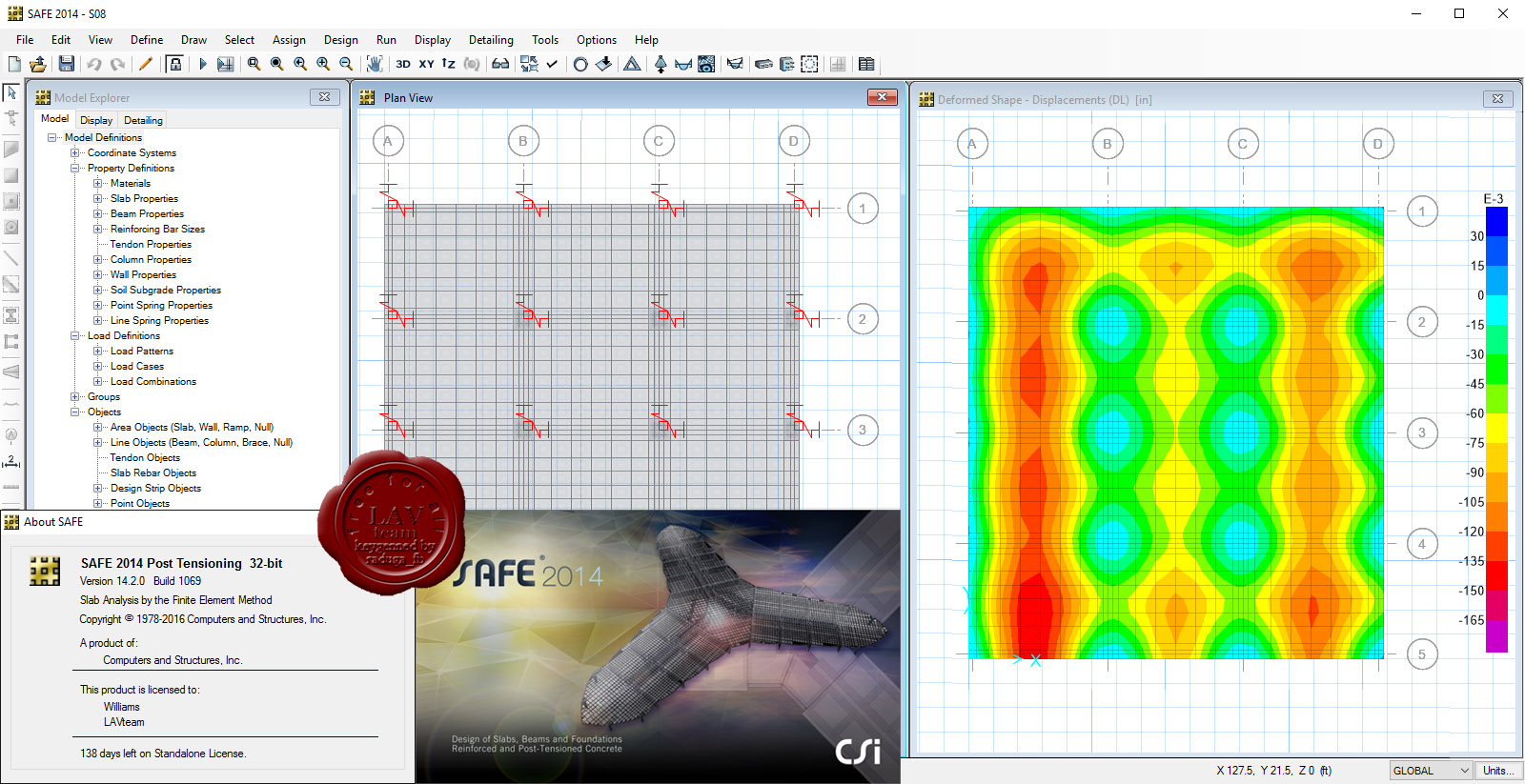Click the Units... button in status bar
Screen dimensions: 1525x784
(1498, 771)
